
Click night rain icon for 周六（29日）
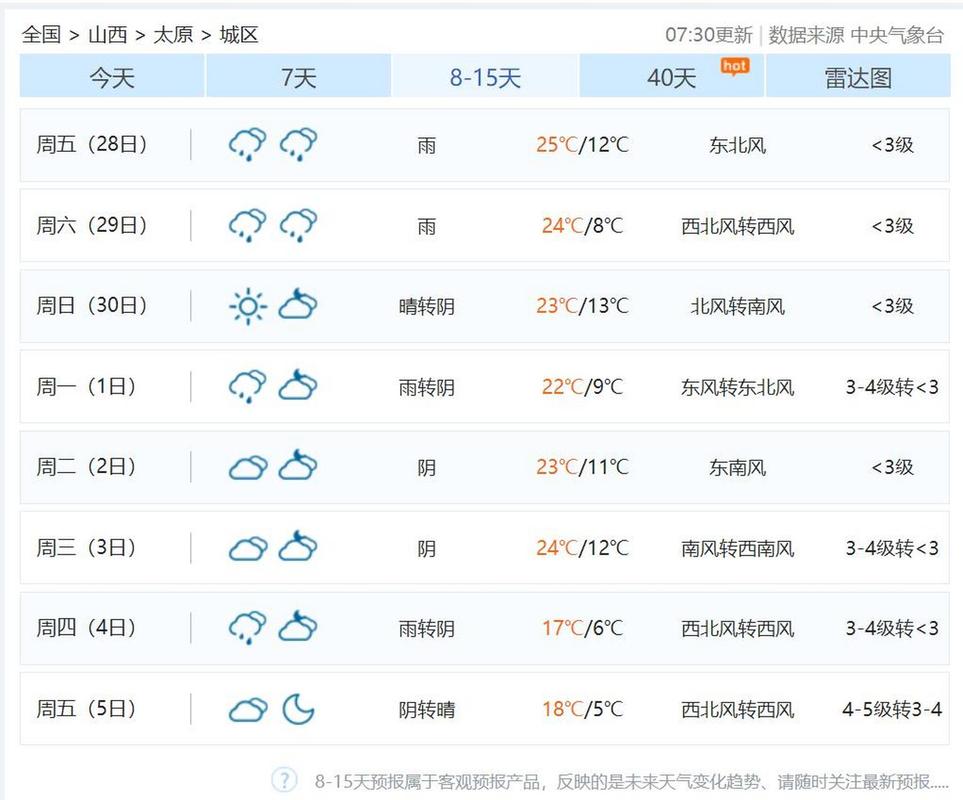pyautogui.click(x=298, y=225)
